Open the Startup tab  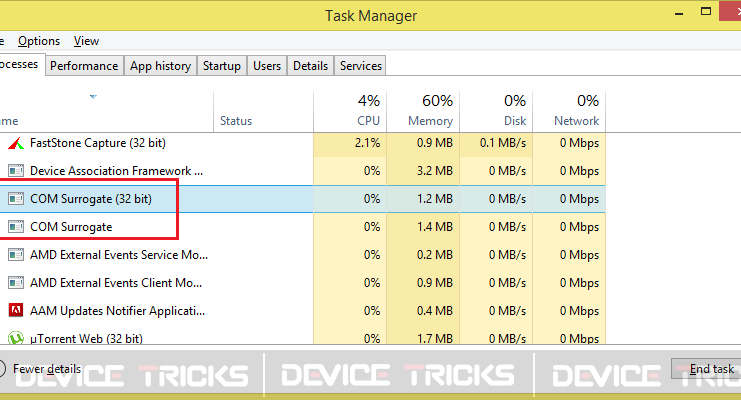click(222, 66)
